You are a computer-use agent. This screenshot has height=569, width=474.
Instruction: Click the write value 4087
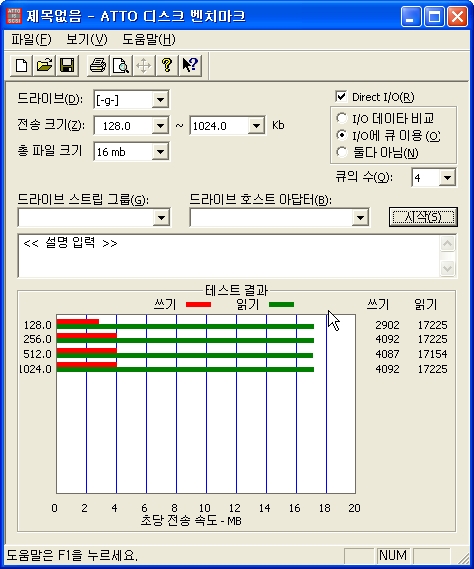click(387, 354)
